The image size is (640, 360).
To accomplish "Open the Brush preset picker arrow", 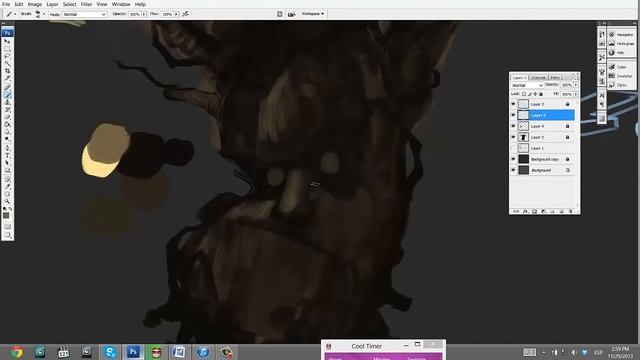I will [44, 14].
